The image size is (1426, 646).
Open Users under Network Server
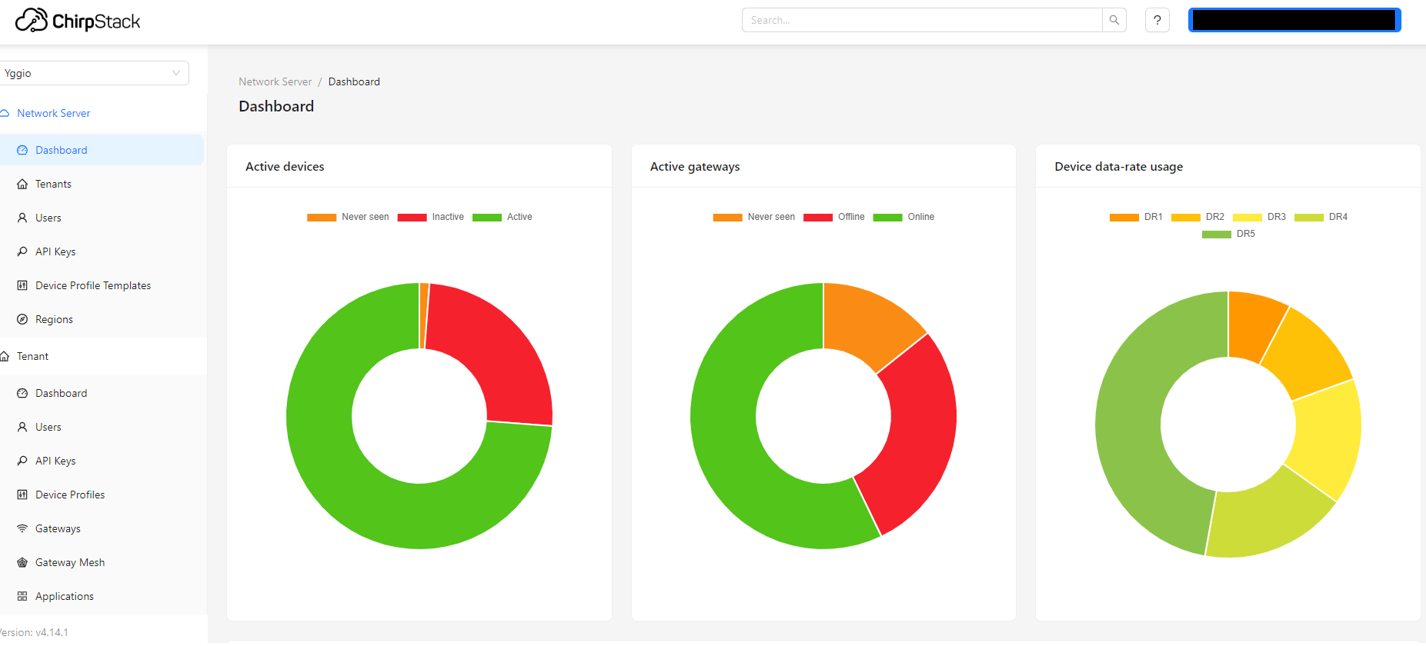(46, 217)
